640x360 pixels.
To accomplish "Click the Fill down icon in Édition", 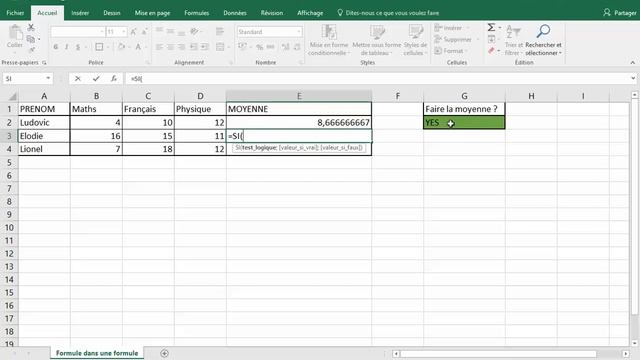I will 491,39.
